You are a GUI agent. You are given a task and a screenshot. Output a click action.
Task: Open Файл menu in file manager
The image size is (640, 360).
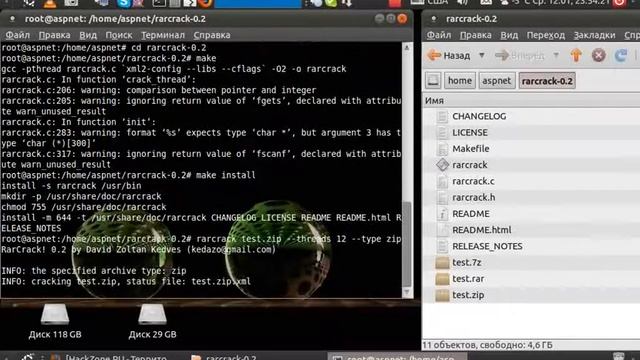[439, 35]
